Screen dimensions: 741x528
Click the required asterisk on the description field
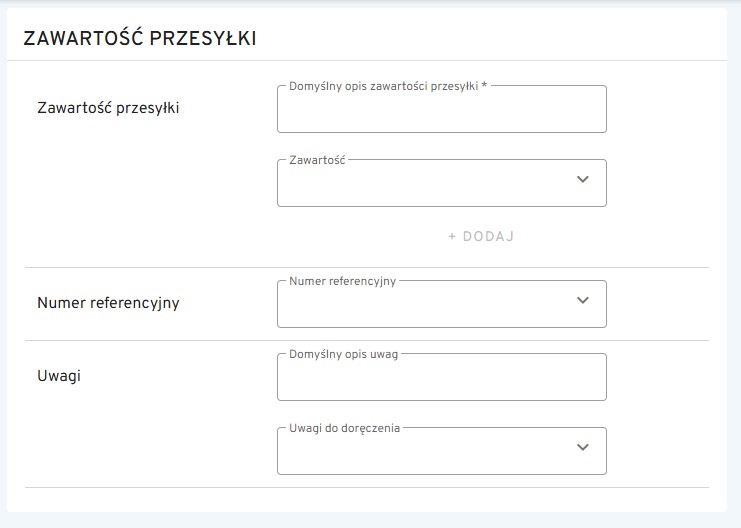(484, 86)
